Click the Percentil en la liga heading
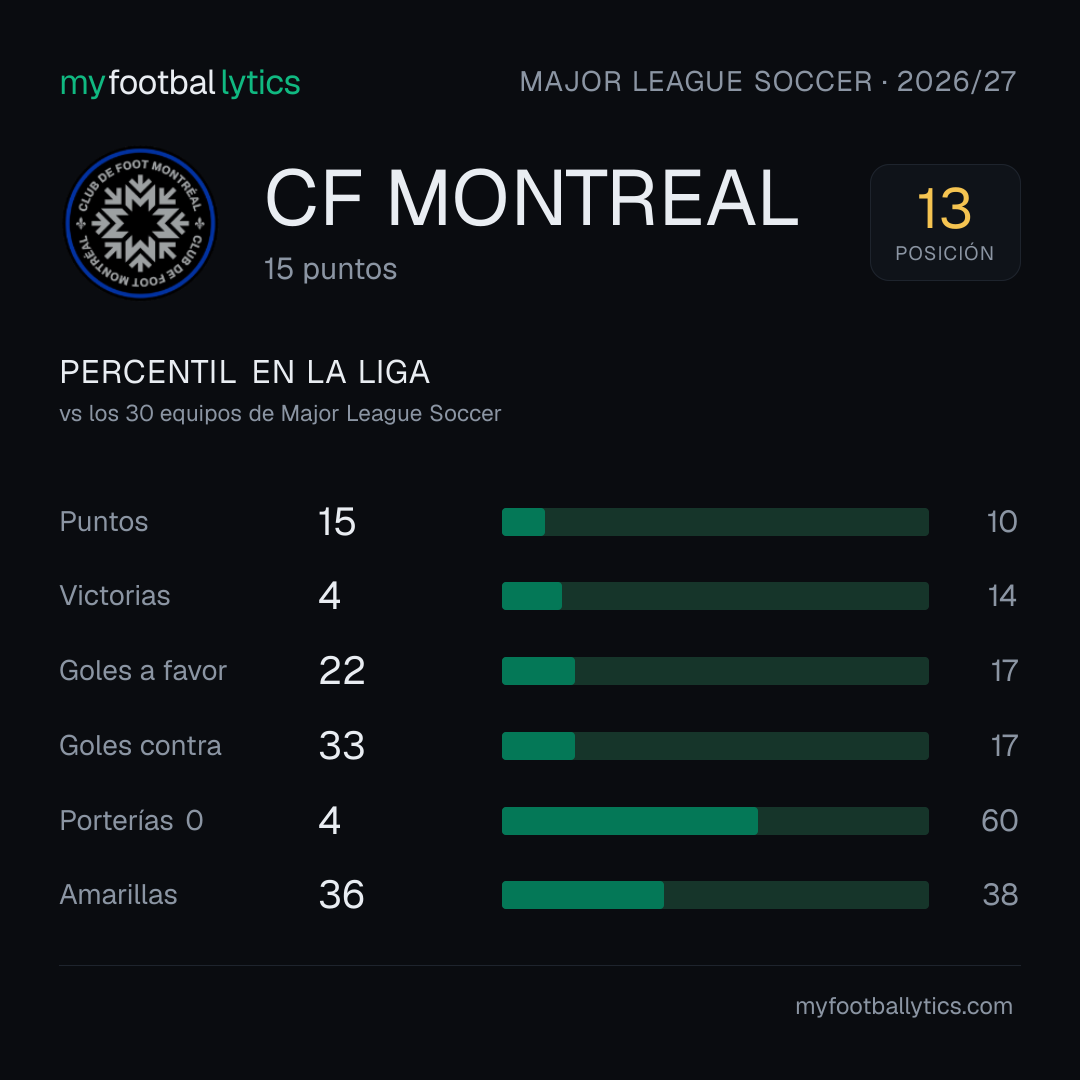The height and width of the screenshot is (1080, 1080). coord(245,373)
